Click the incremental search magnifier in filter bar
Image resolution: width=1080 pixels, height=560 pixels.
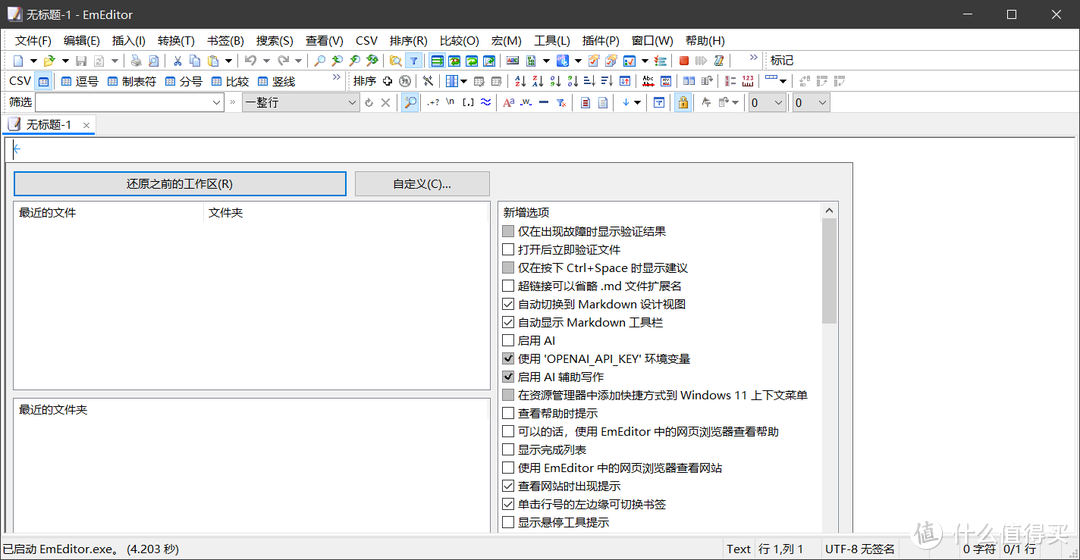[x=410, y=103]
